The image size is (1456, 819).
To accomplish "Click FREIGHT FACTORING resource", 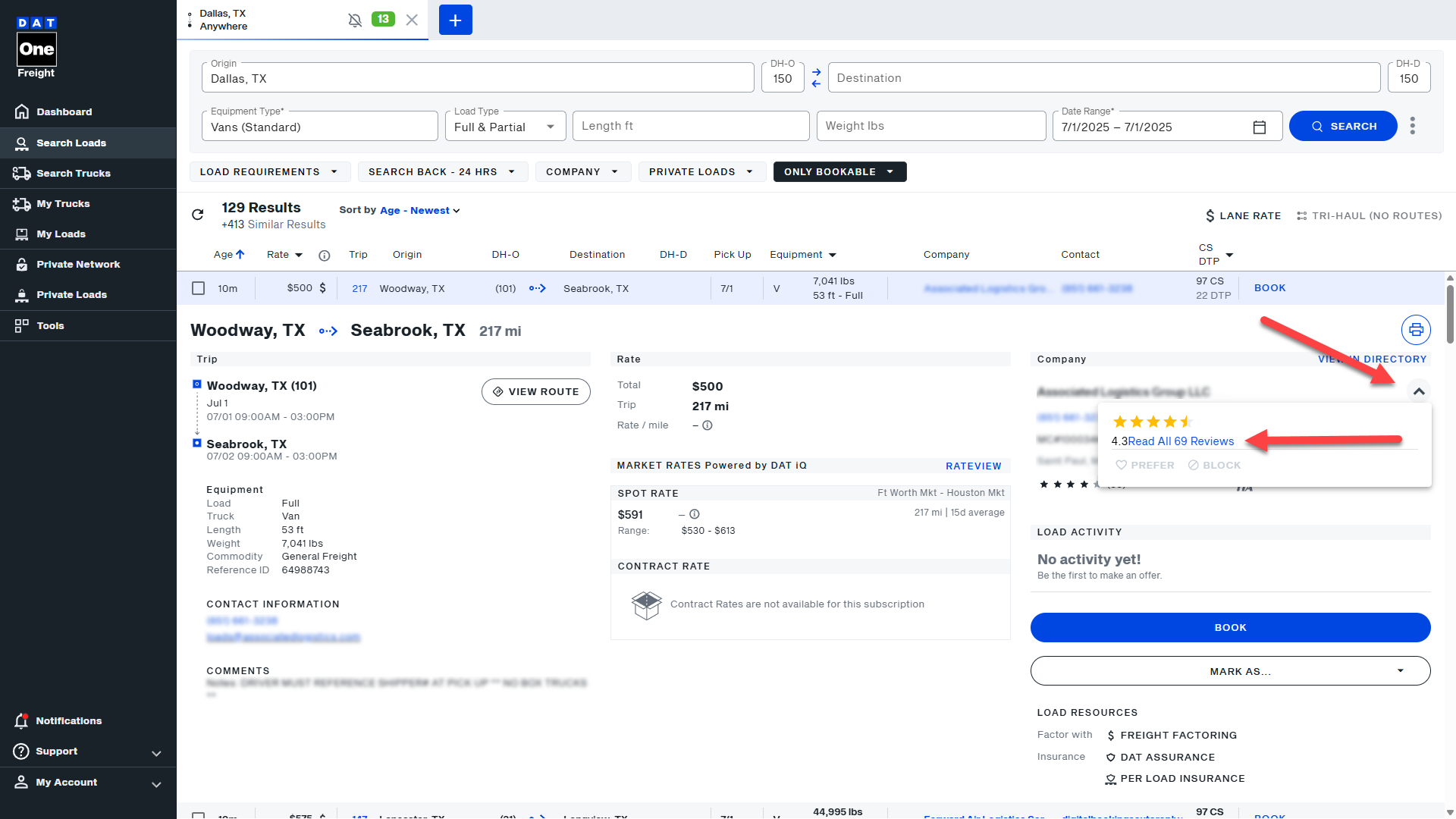I will (x=1172, y=735).
